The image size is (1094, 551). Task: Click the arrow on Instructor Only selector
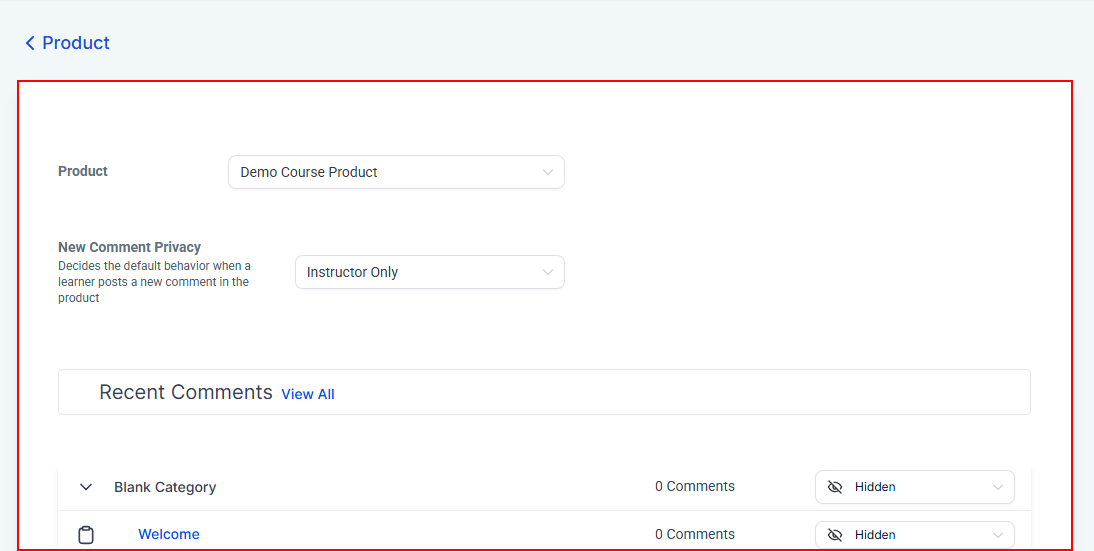point(548,272)
